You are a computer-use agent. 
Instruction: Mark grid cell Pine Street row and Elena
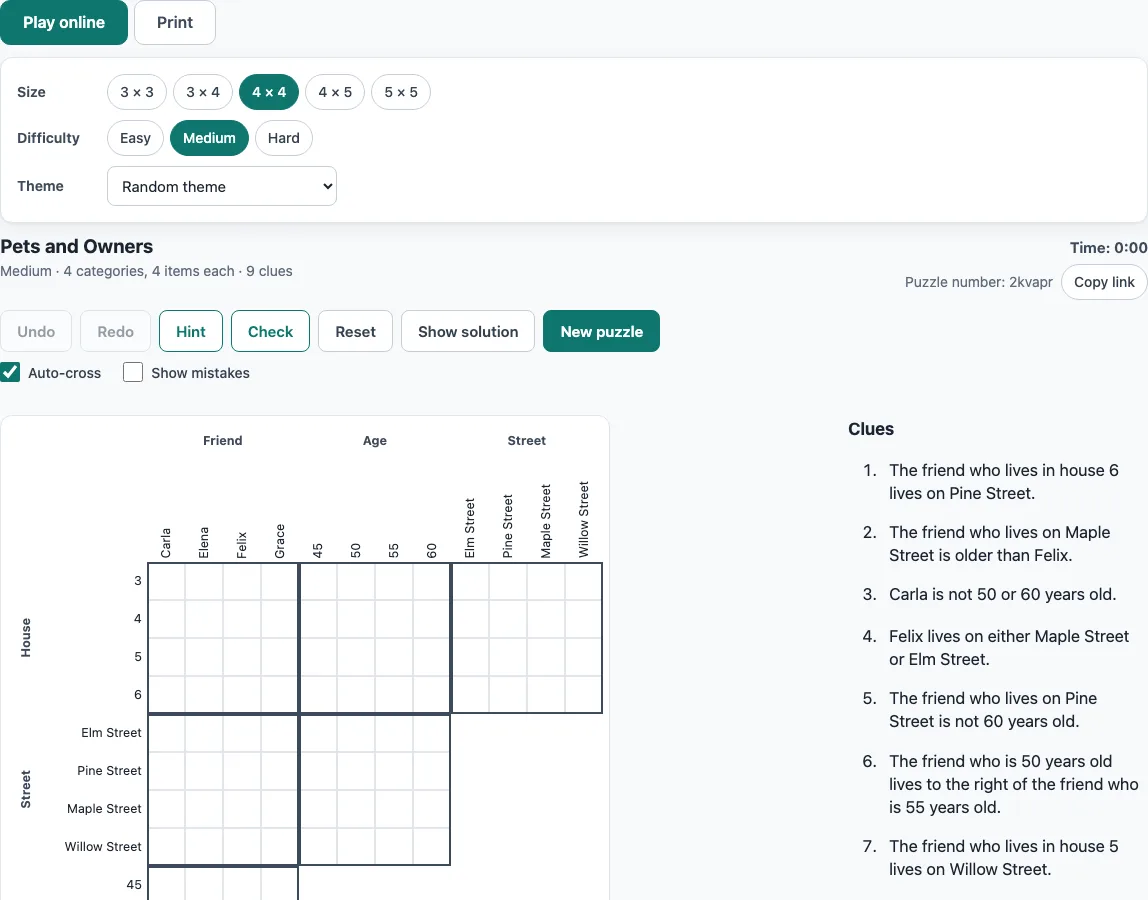click(x=204, y=771)
